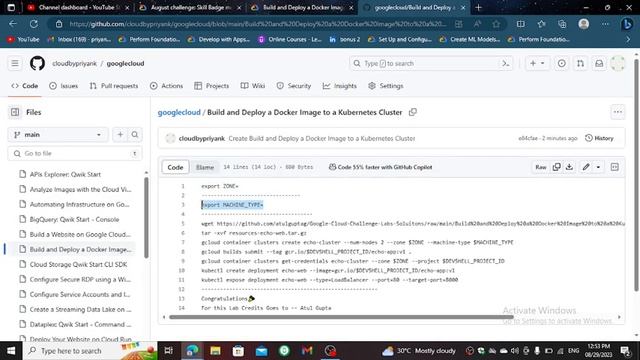
Task: Open the Issues shortcut icon in header
Action: 562,64
